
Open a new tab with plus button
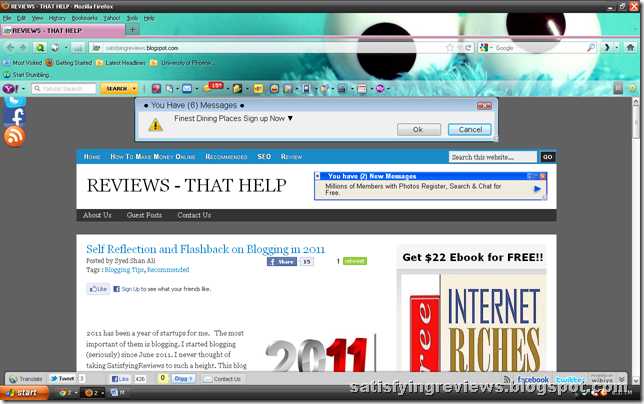[x=132, y=30]
